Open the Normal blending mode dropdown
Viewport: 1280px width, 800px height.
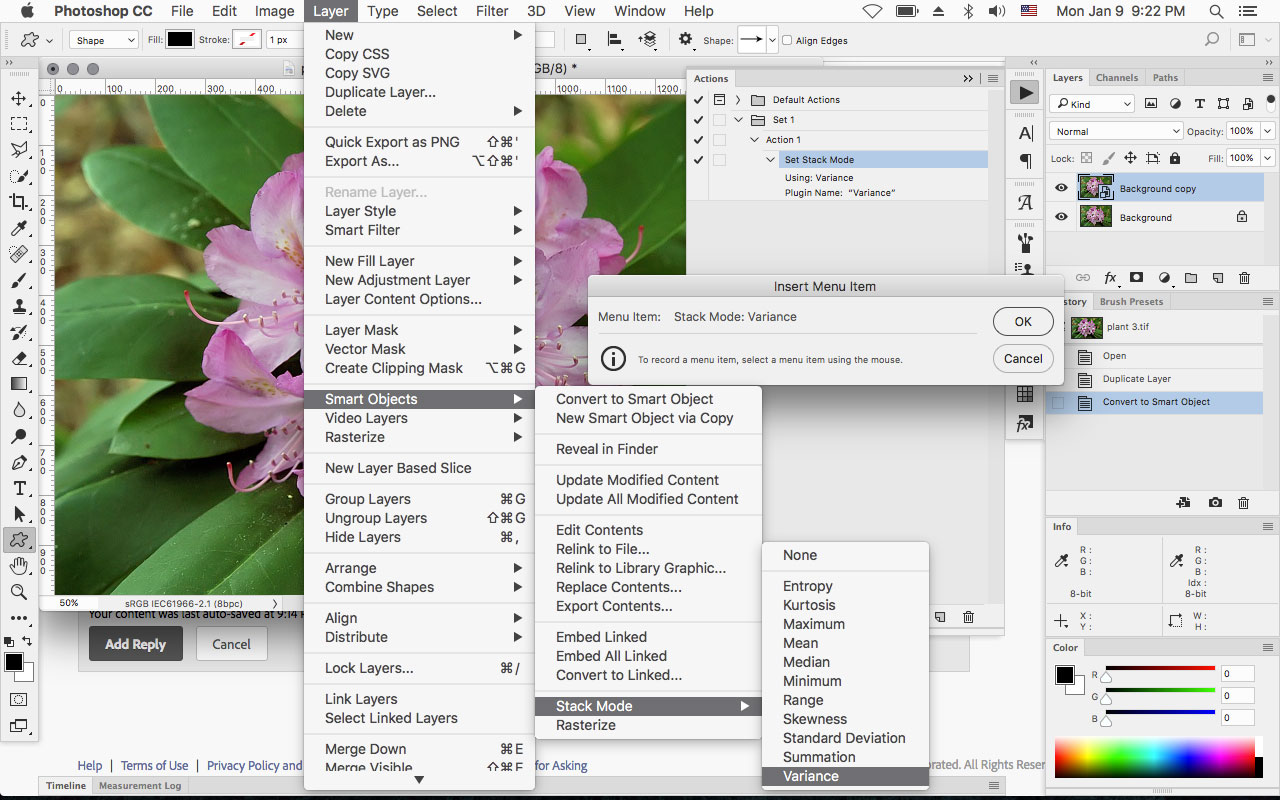(x=1115, y=130)
